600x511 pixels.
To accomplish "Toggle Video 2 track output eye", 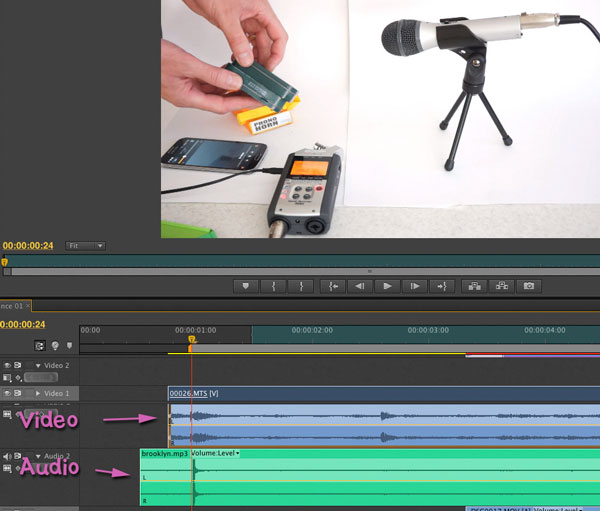I will pyautogui.click(x=7, y=365).
